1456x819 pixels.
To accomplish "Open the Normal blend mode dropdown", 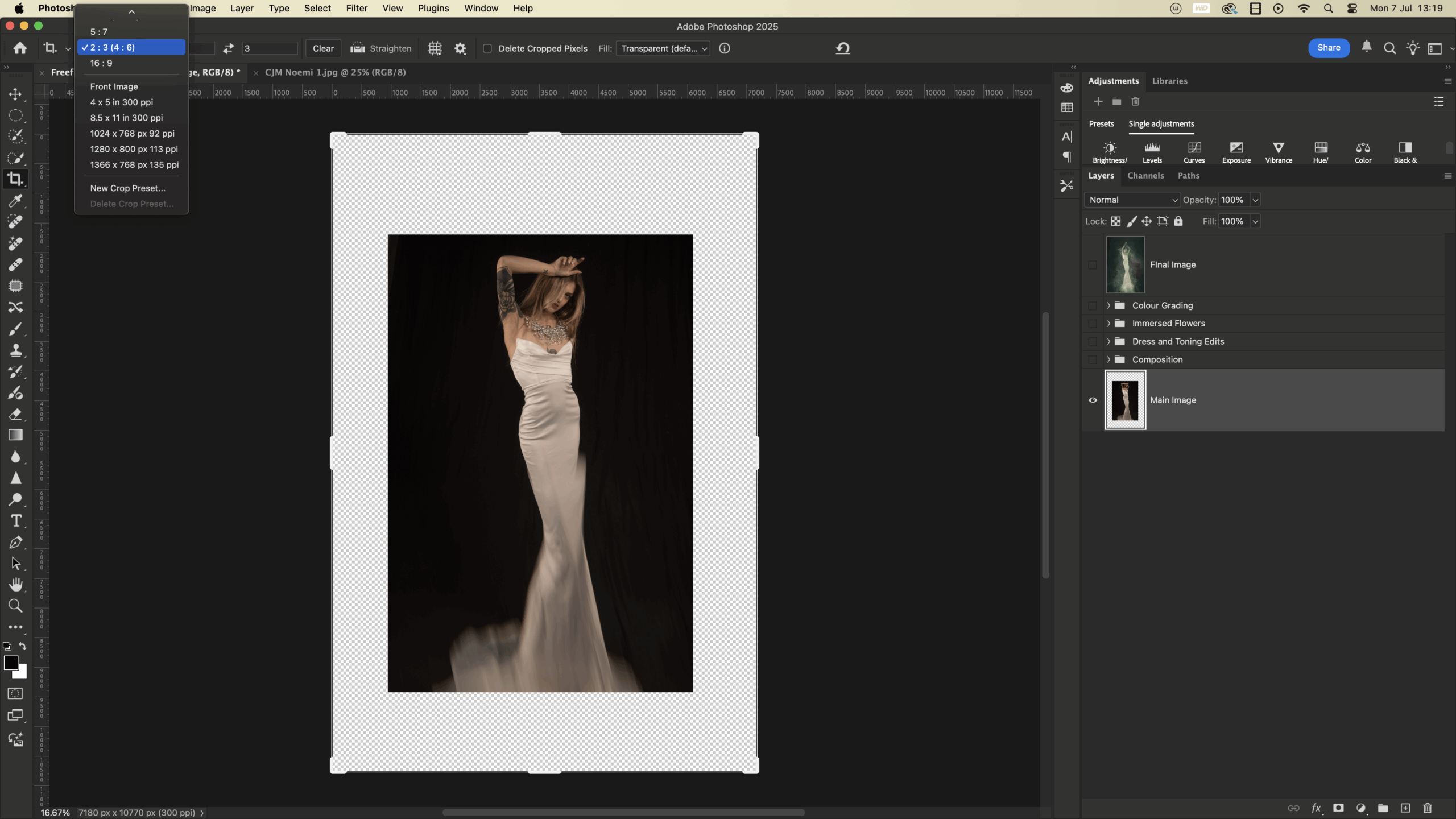I will (1132, 200).
